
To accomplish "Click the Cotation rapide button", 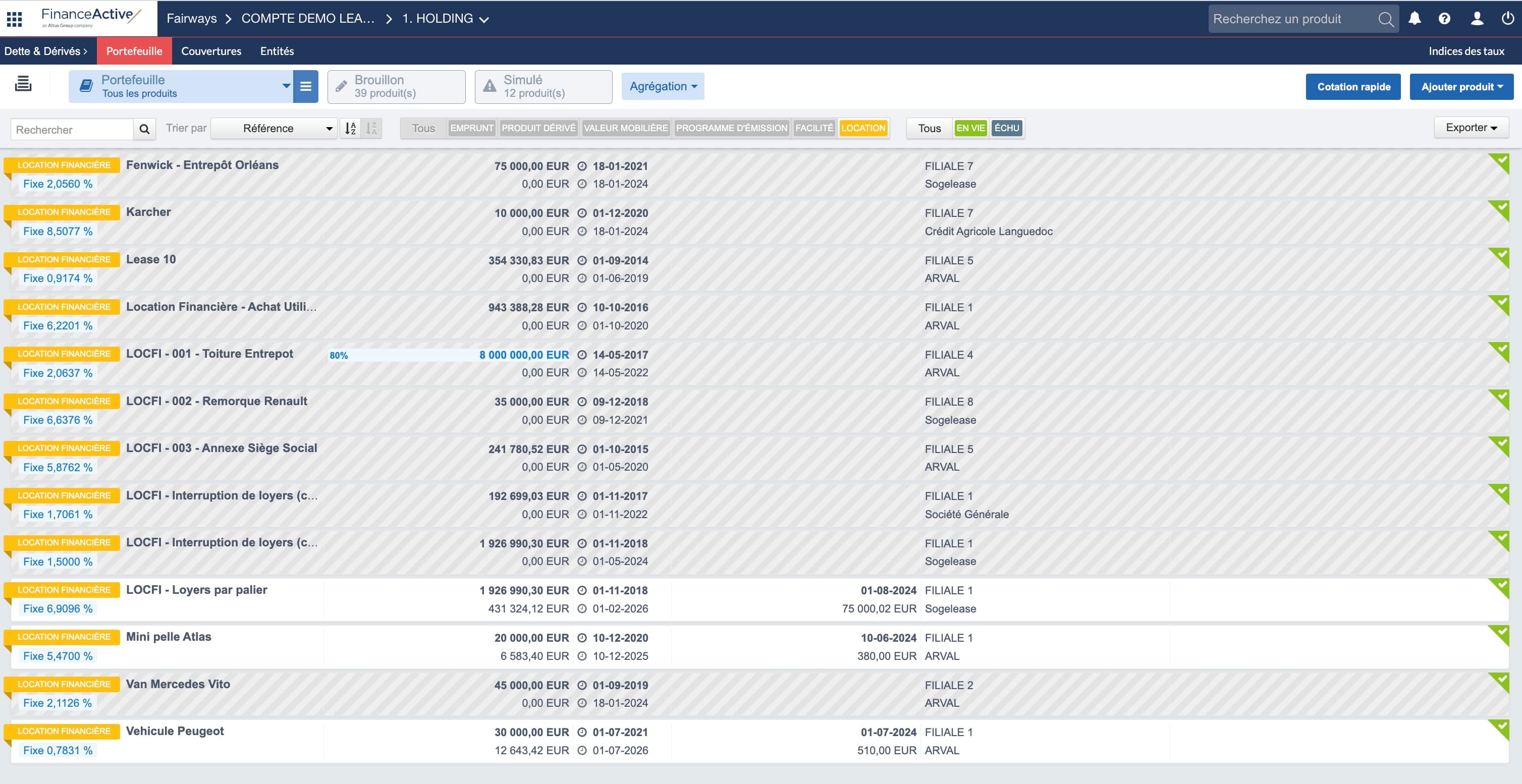I will pos(1353,87).
